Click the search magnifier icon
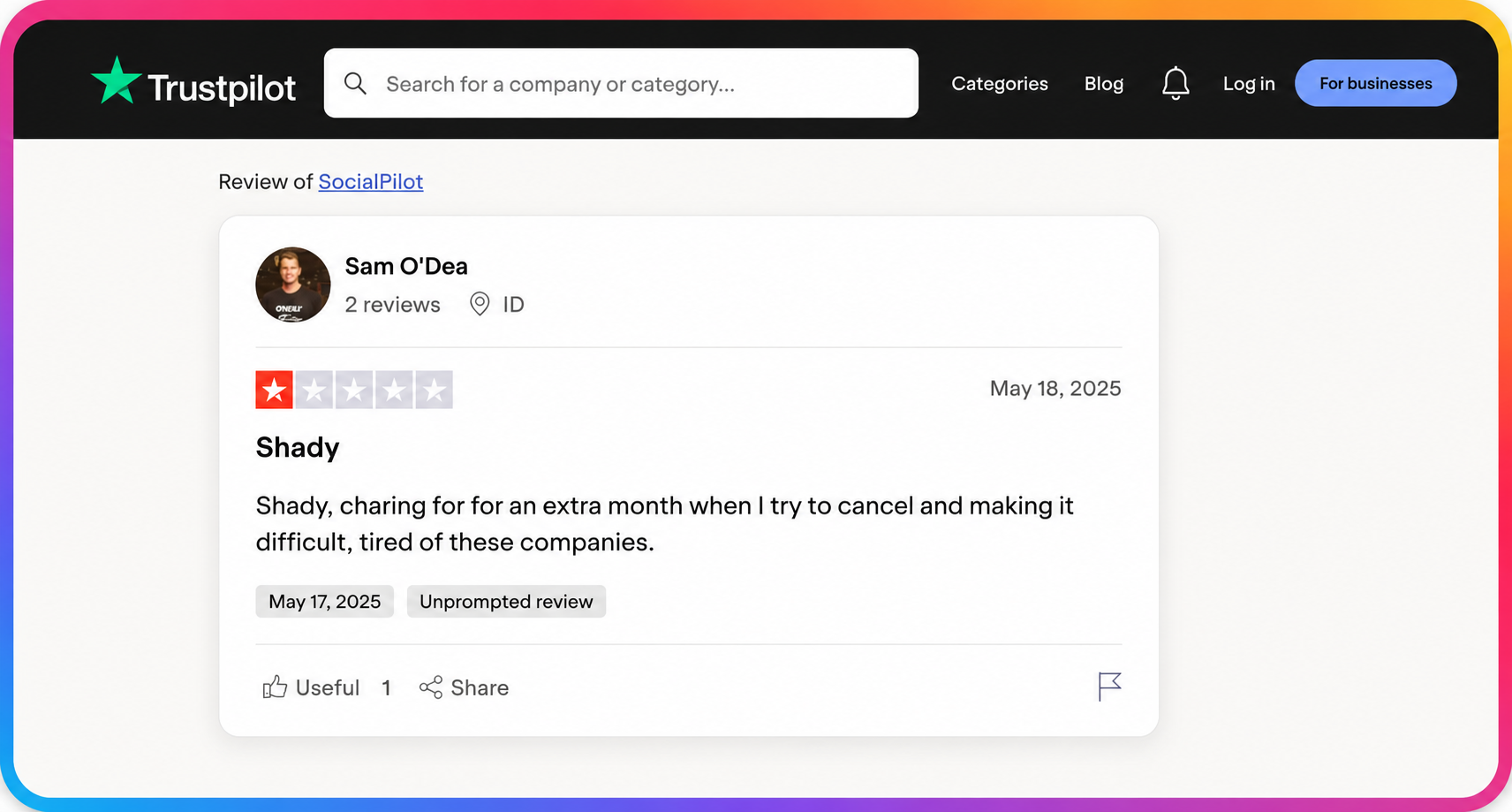The width and height of the screenshot is (1512, 812). pos(355,83)
